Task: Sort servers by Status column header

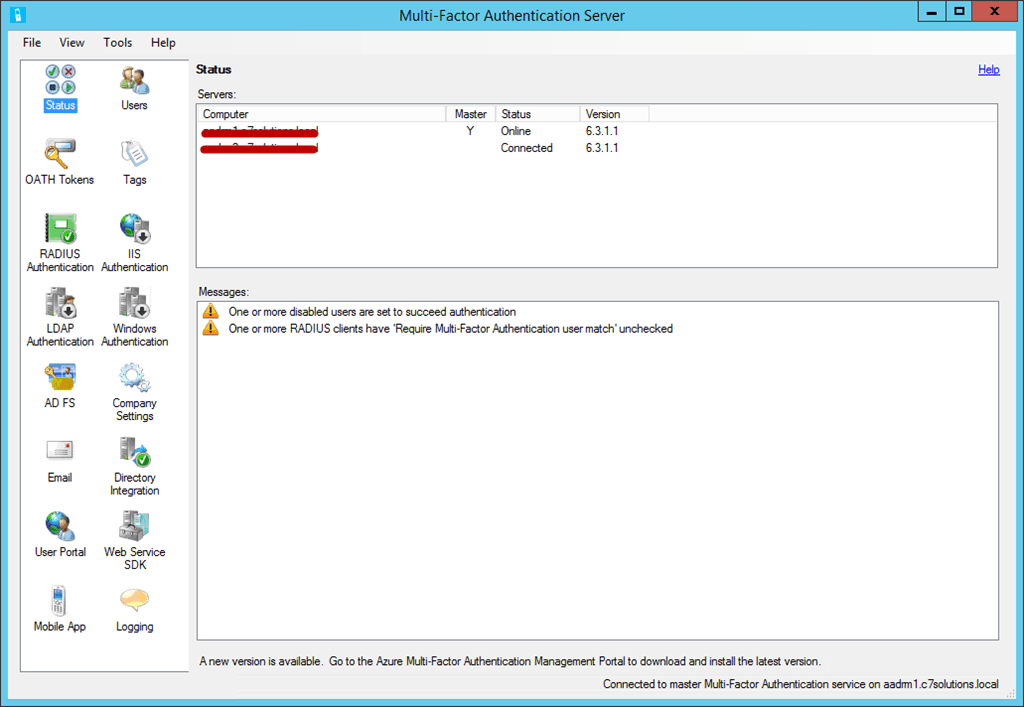Action: (x=538, y=114)
